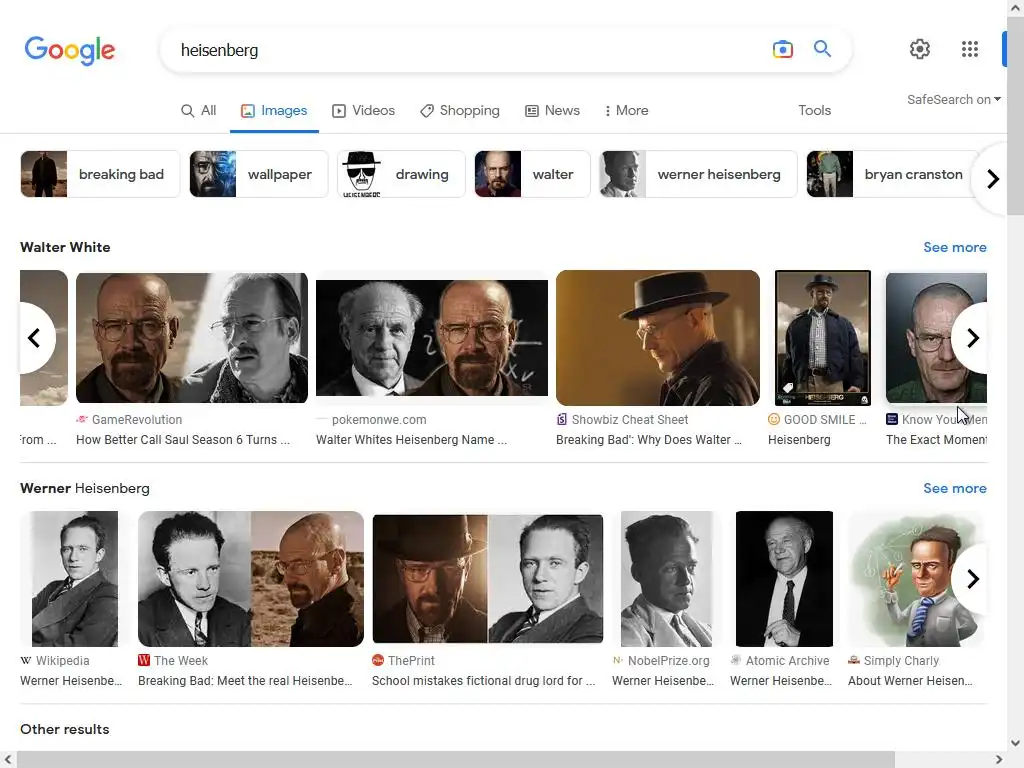Click 'Breaking Bad: Meet the real Heisenbe...' title
Image resolution: width=1024 pixels, height=768 pixels.
point(245,680)
